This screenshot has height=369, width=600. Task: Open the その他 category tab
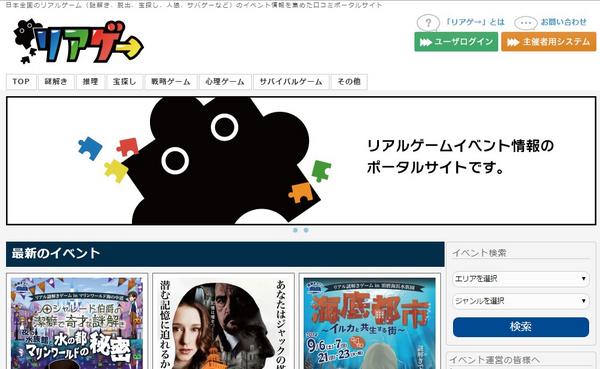[349, 82]
